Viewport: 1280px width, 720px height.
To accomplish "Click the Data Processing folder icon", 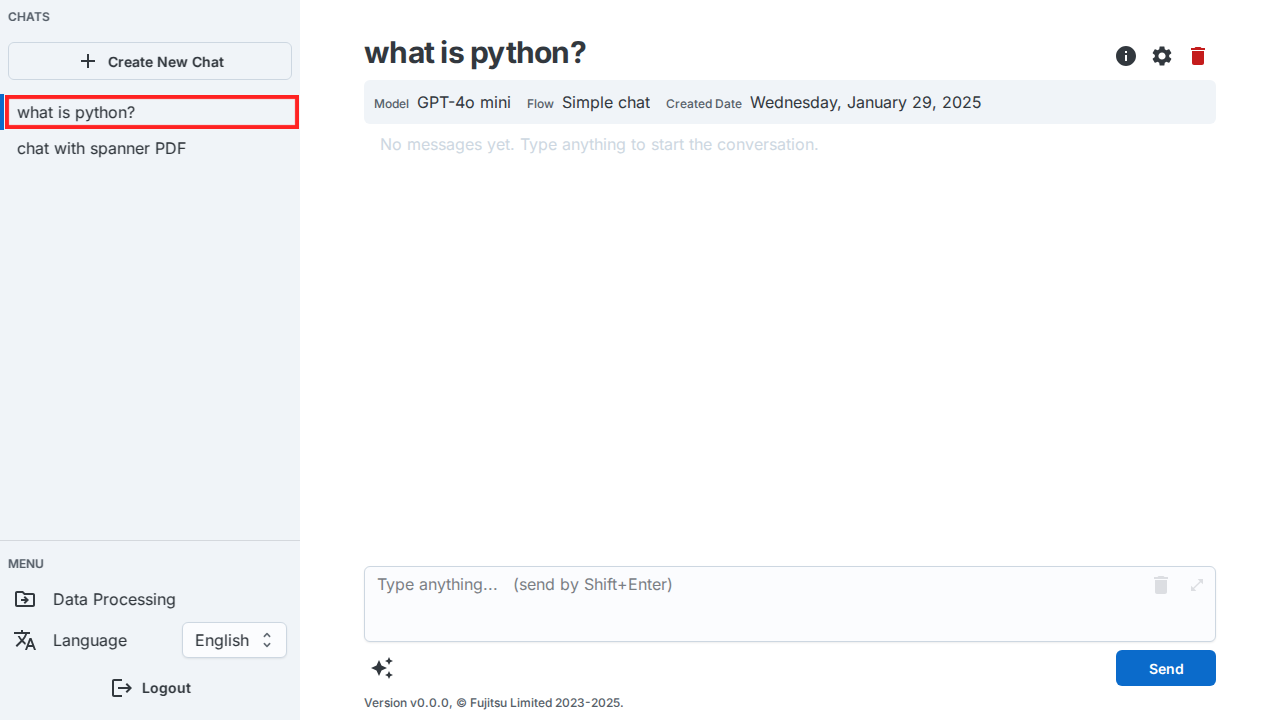I will pos(25,599).
